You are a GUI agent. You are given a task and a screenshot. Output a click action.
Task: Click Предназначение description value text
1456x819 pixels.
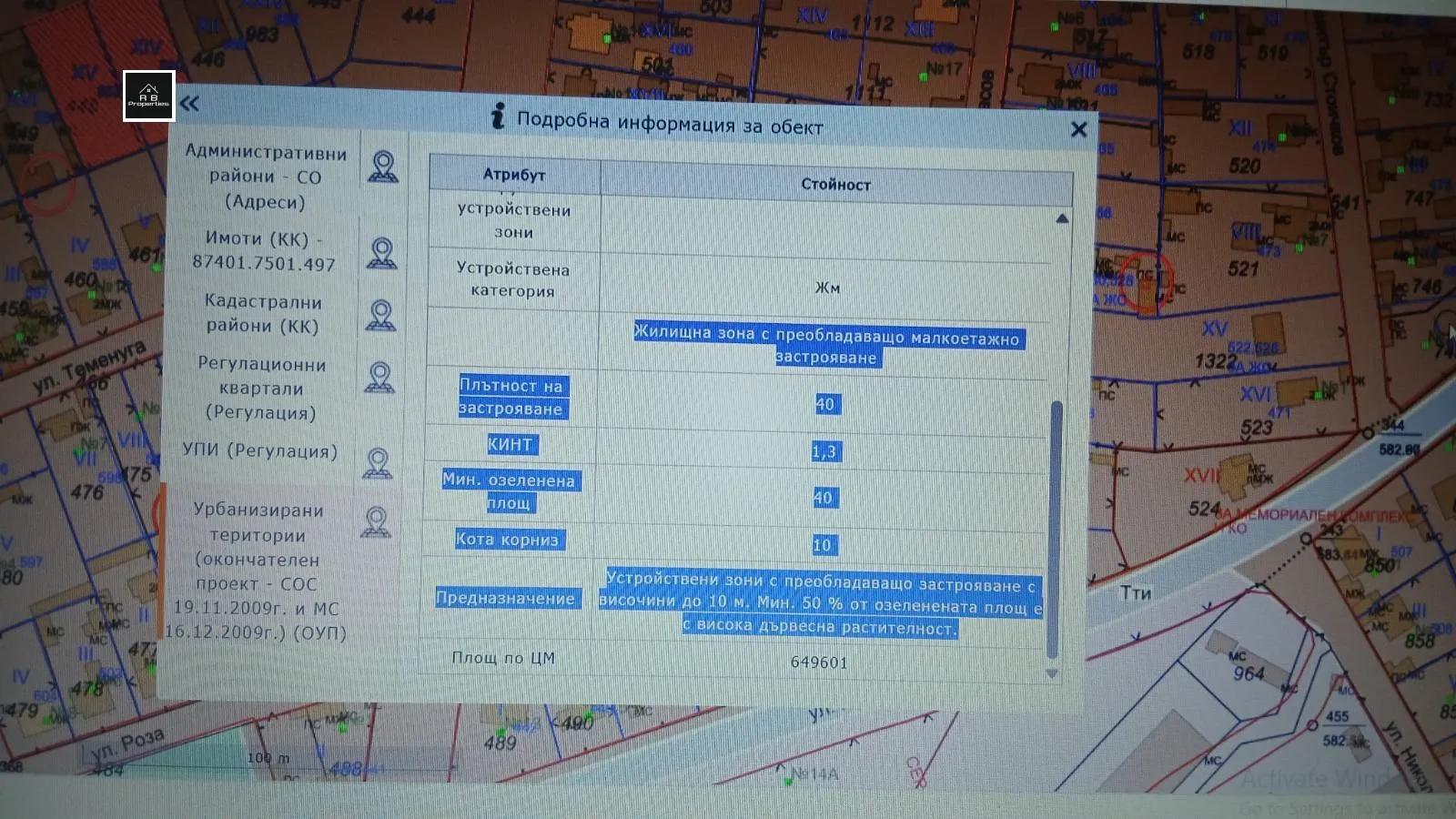pos(821,602)
